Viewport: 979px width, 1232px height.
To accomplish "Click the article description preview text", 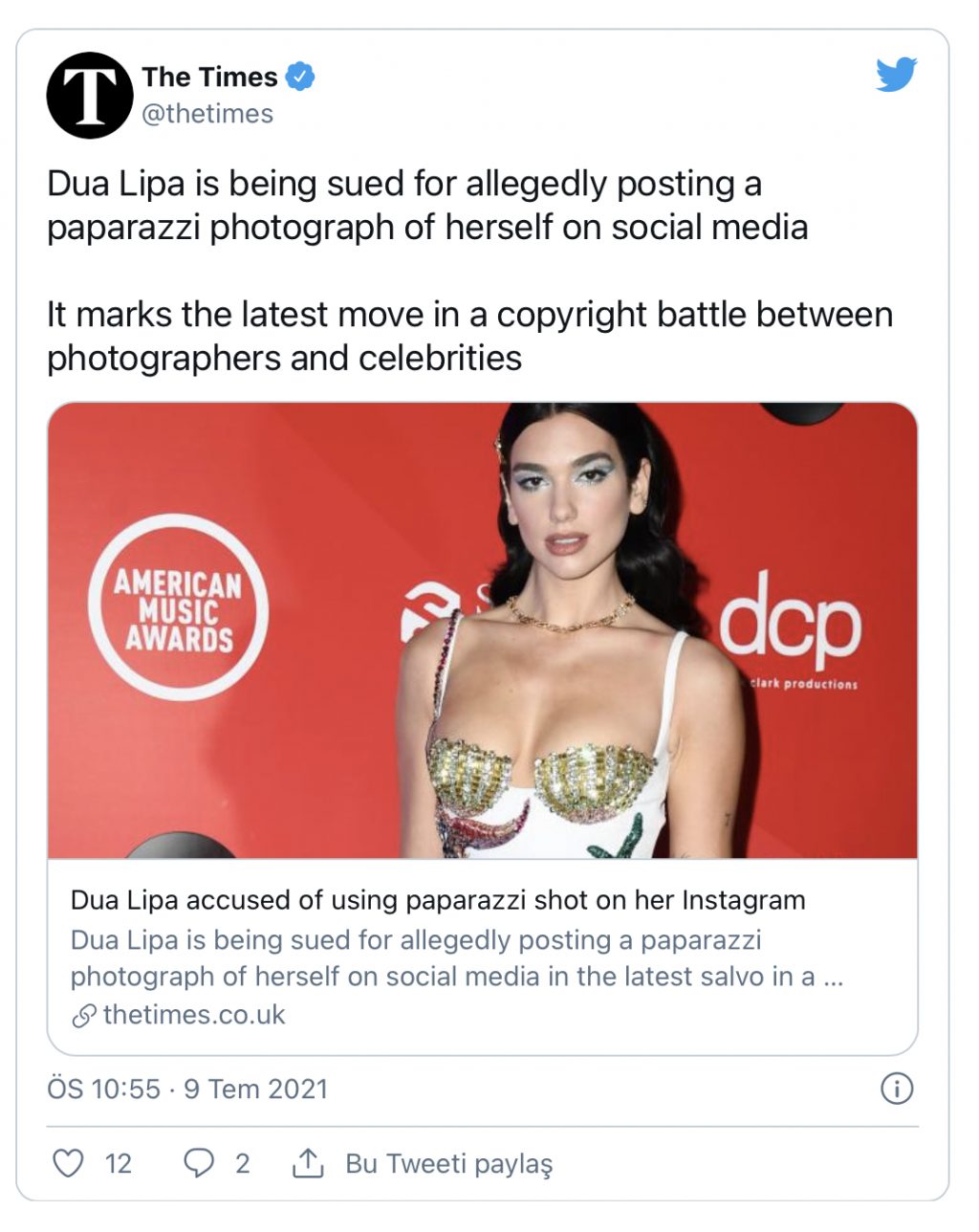I will pyautogui.click(x=456, y=958).
